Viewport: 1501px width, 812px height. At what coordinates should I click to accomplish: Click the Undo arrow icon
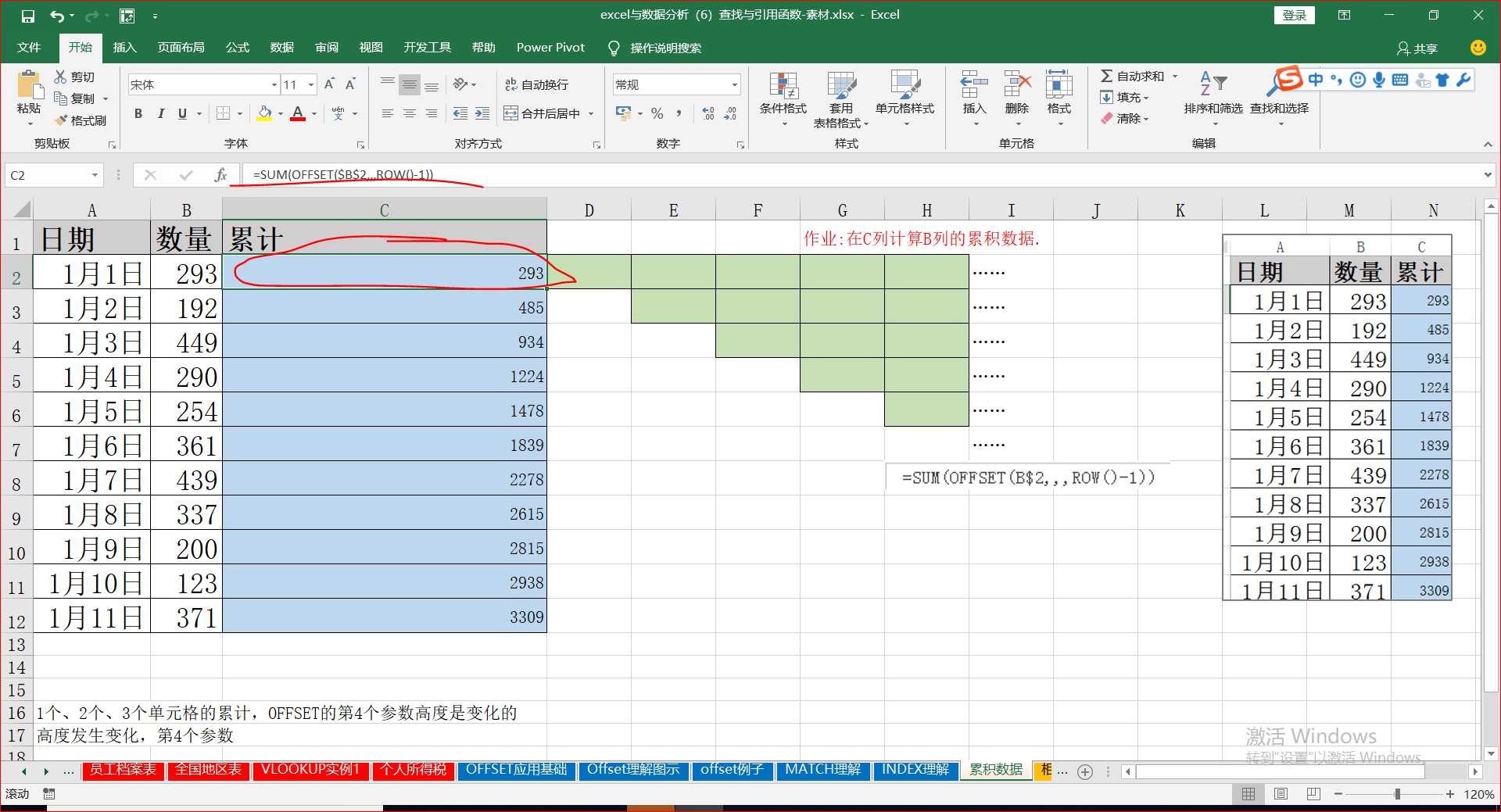click(57, 16)
